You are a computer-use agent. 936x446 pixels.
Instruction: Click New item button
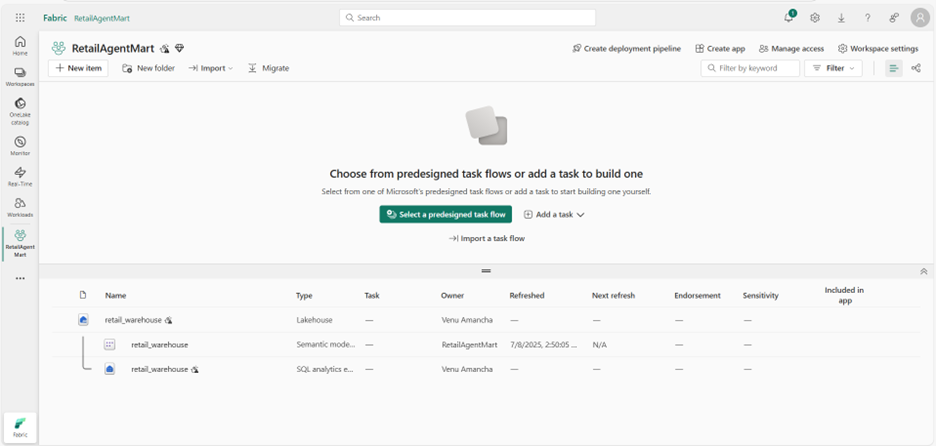[78, 68]
